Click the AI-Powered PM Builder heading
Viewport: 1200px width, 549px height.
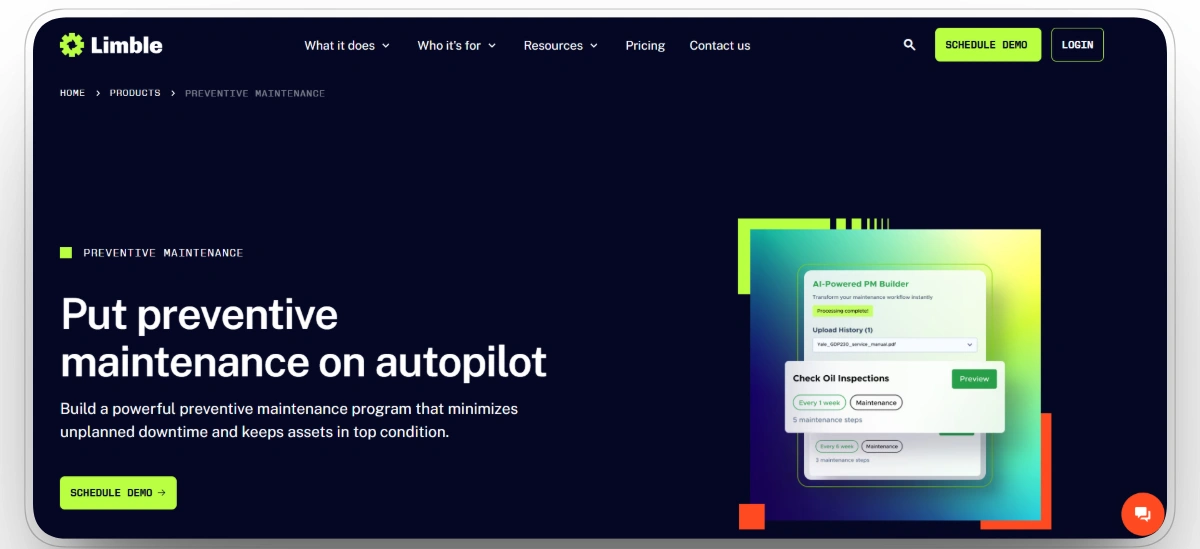(860, 284)
